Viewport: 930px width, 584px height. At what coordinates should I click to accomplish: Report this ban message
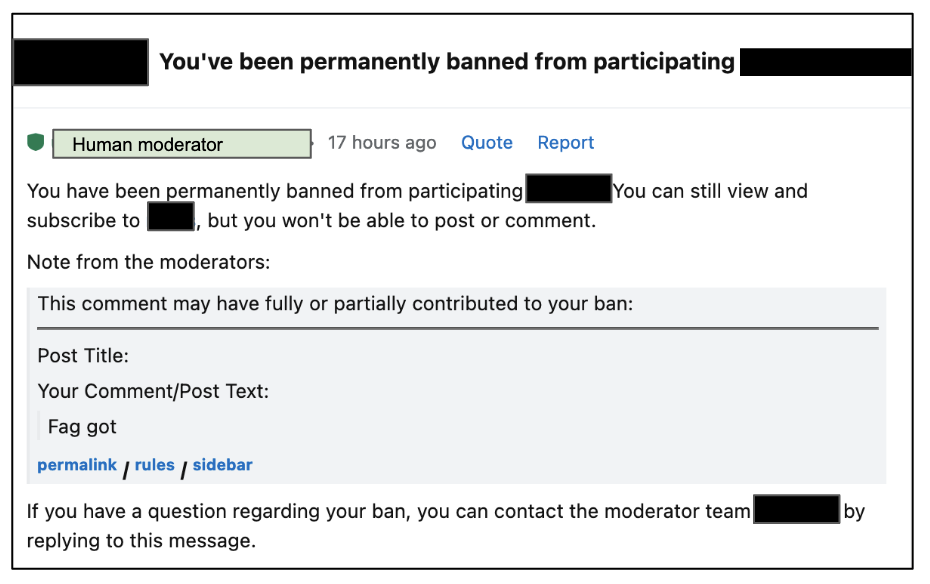[566, 143]
